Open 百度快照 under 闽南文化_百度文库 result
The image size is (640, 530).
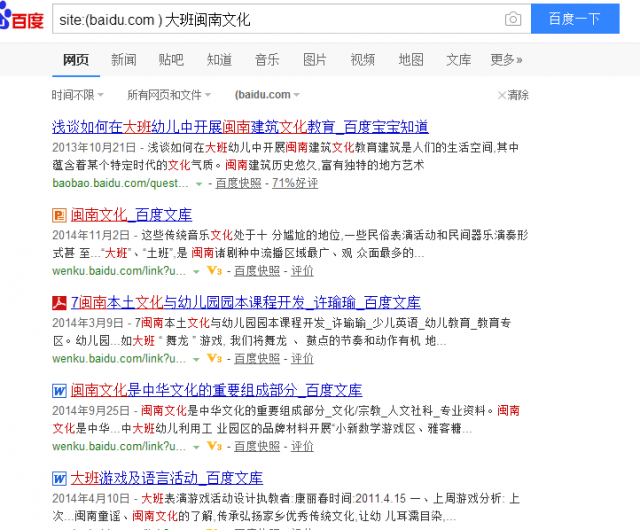point(257,271)
